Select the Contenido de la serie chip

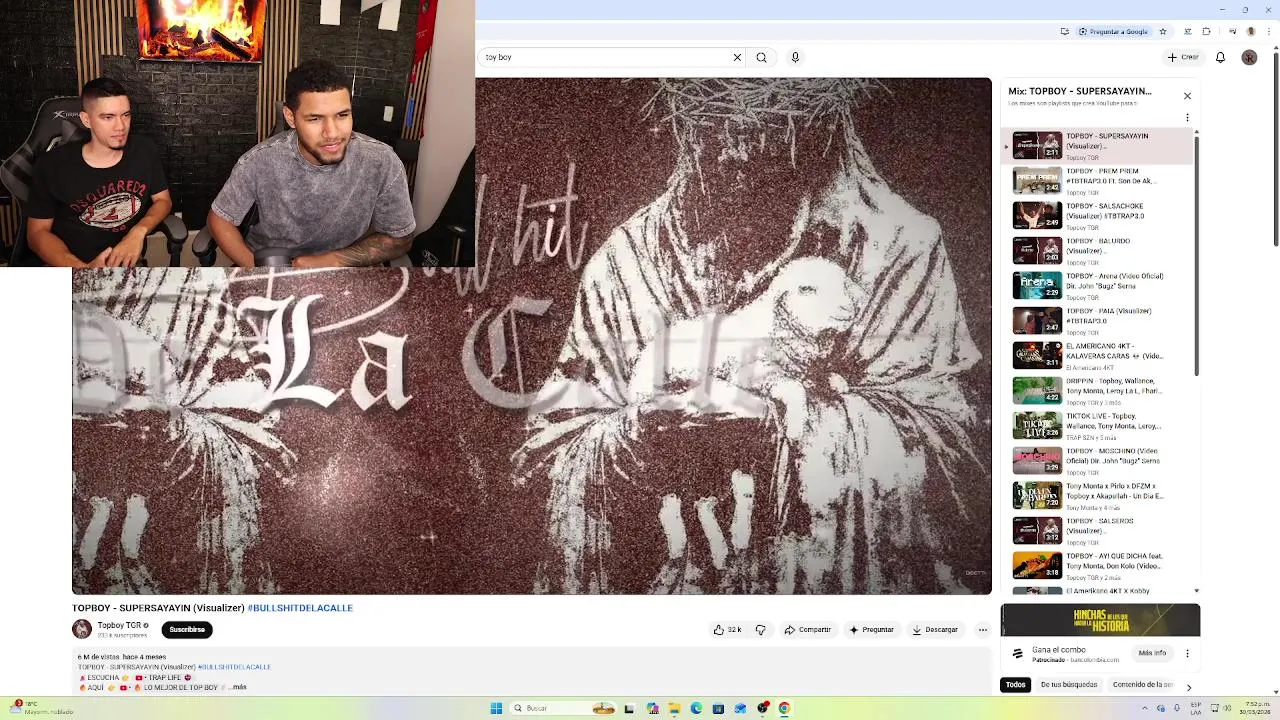click(1142, 685)
